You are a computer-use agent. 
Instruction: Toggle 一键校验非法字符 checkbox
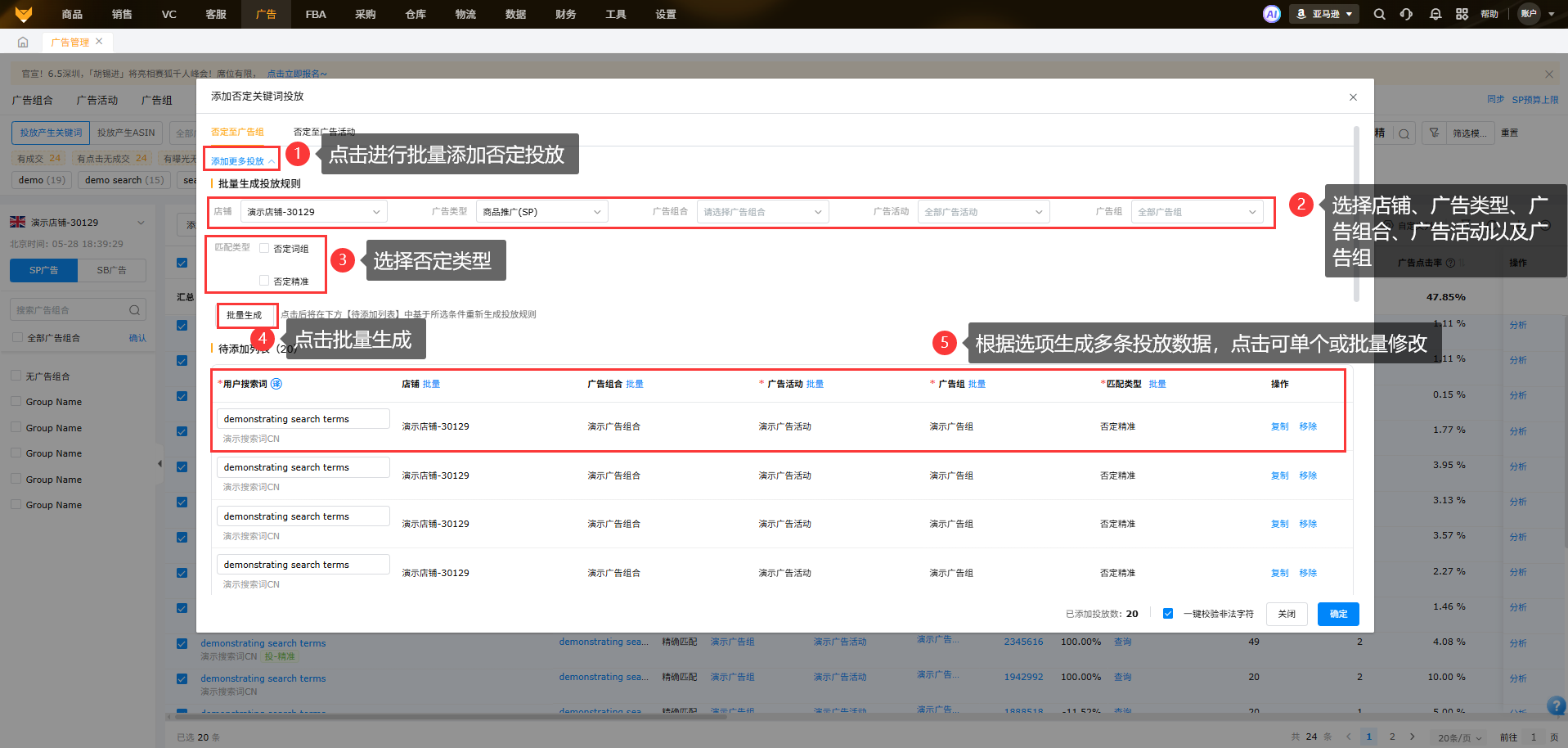[1168, 614]
